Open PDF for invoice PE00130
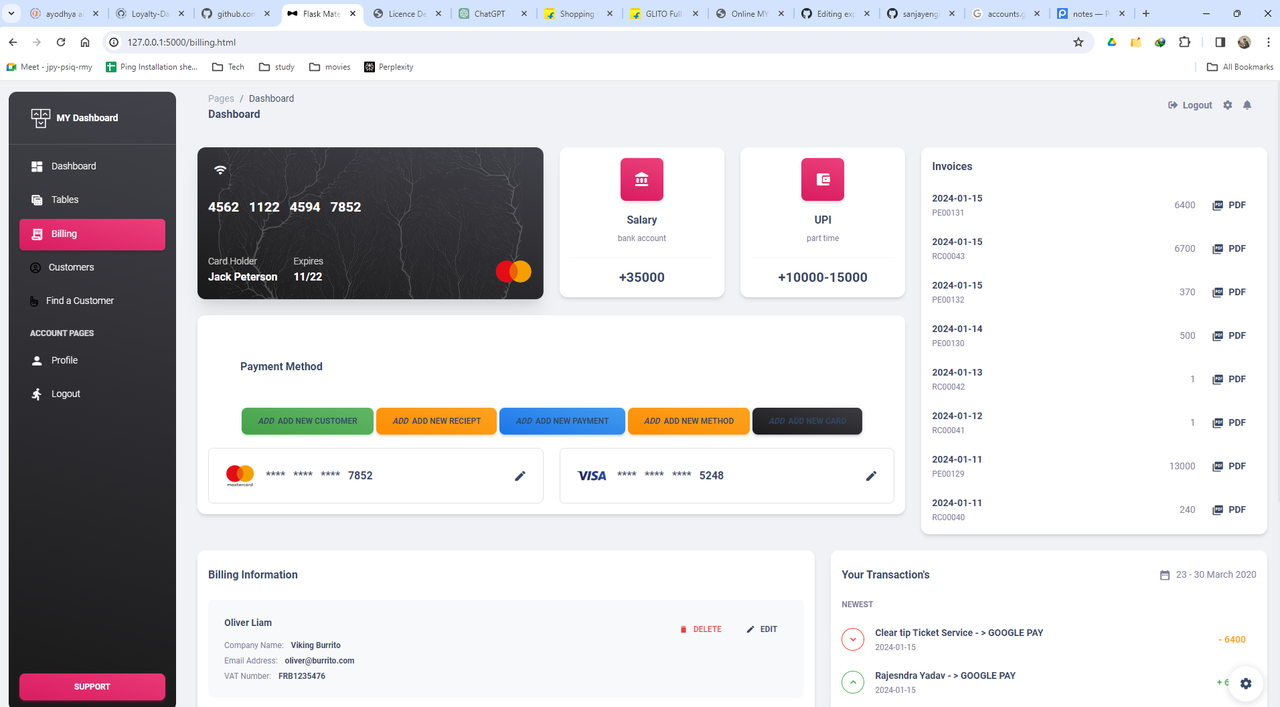1280x707 pixels. click(x=1229, y=336)
